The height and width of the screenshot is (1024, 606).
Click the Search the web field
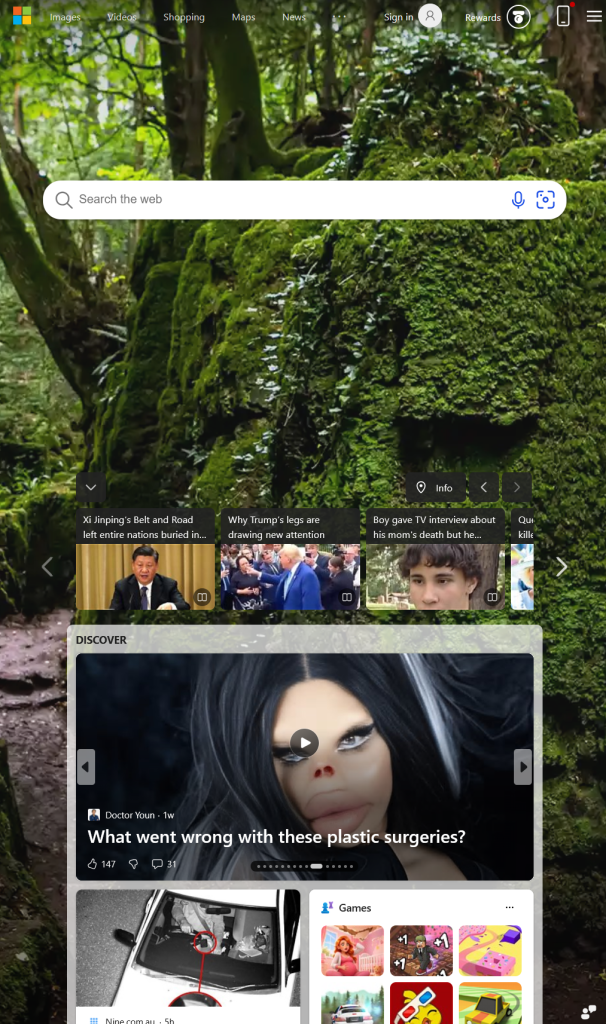click(x=304, y=199)
